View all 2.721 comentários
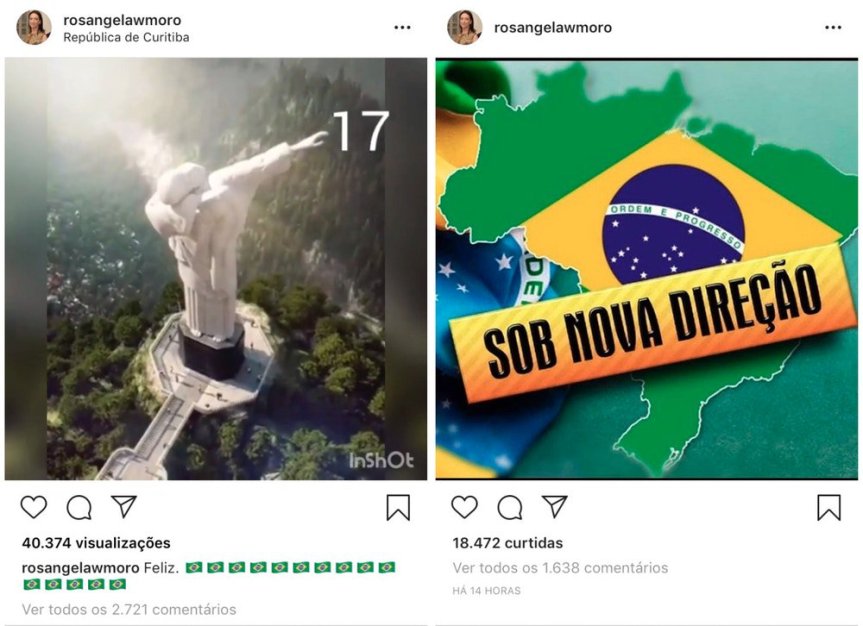The image size is (863, 626). tap(129, 609)
